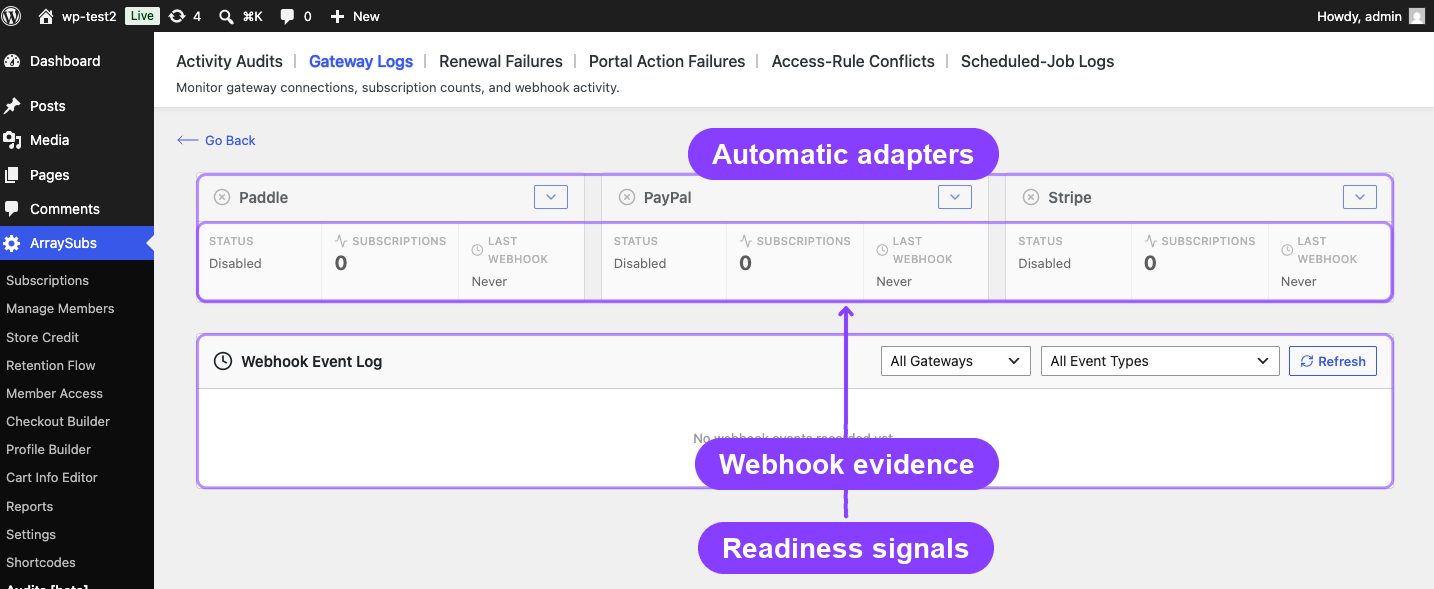Visit the wp-test2 site home
This screenshot has height=589, width=1434.
(x=77, y=16)
